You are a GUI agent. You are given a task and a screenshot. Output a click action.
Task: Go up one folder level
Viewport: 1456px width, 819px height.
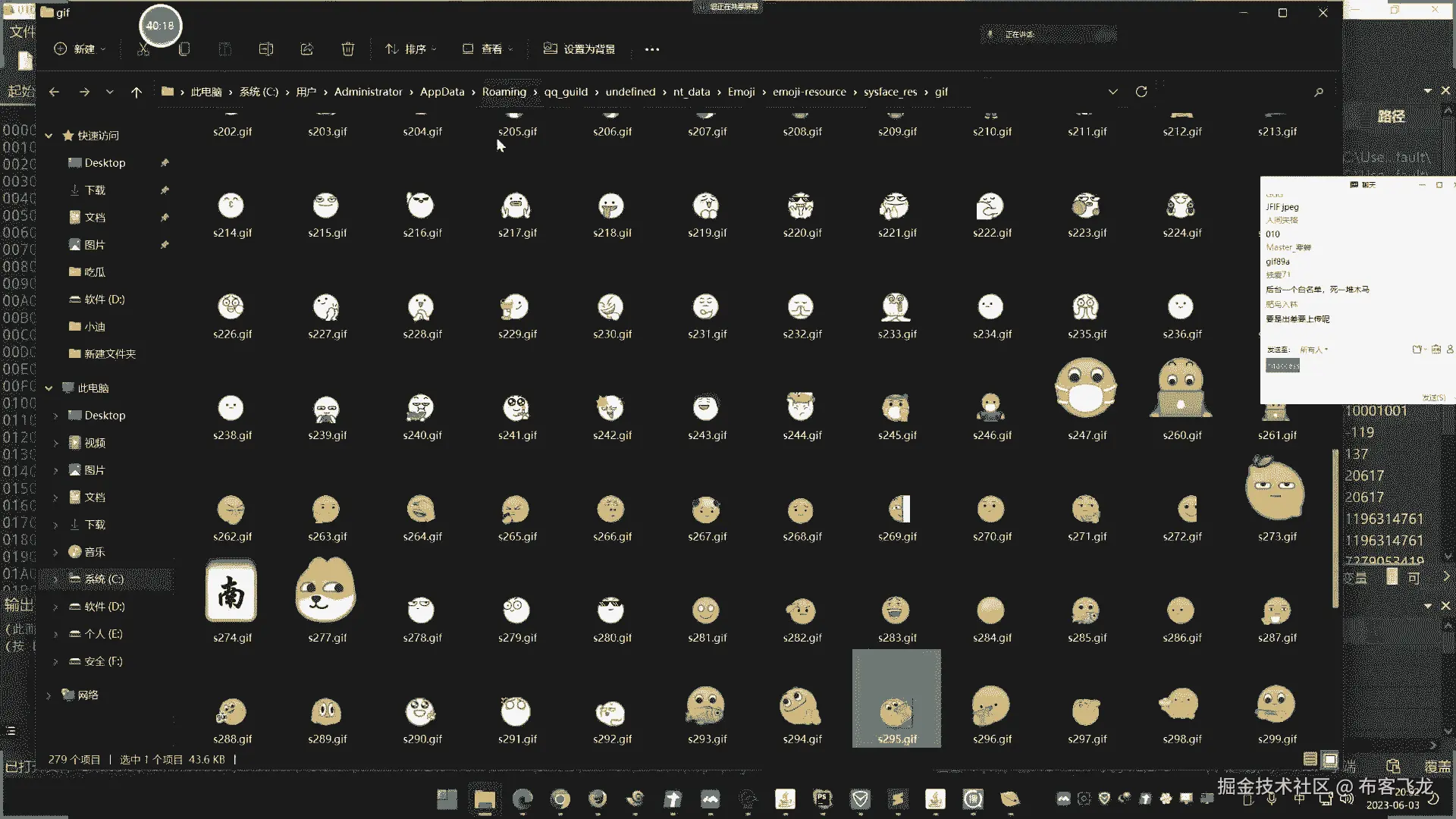[136, 92]
